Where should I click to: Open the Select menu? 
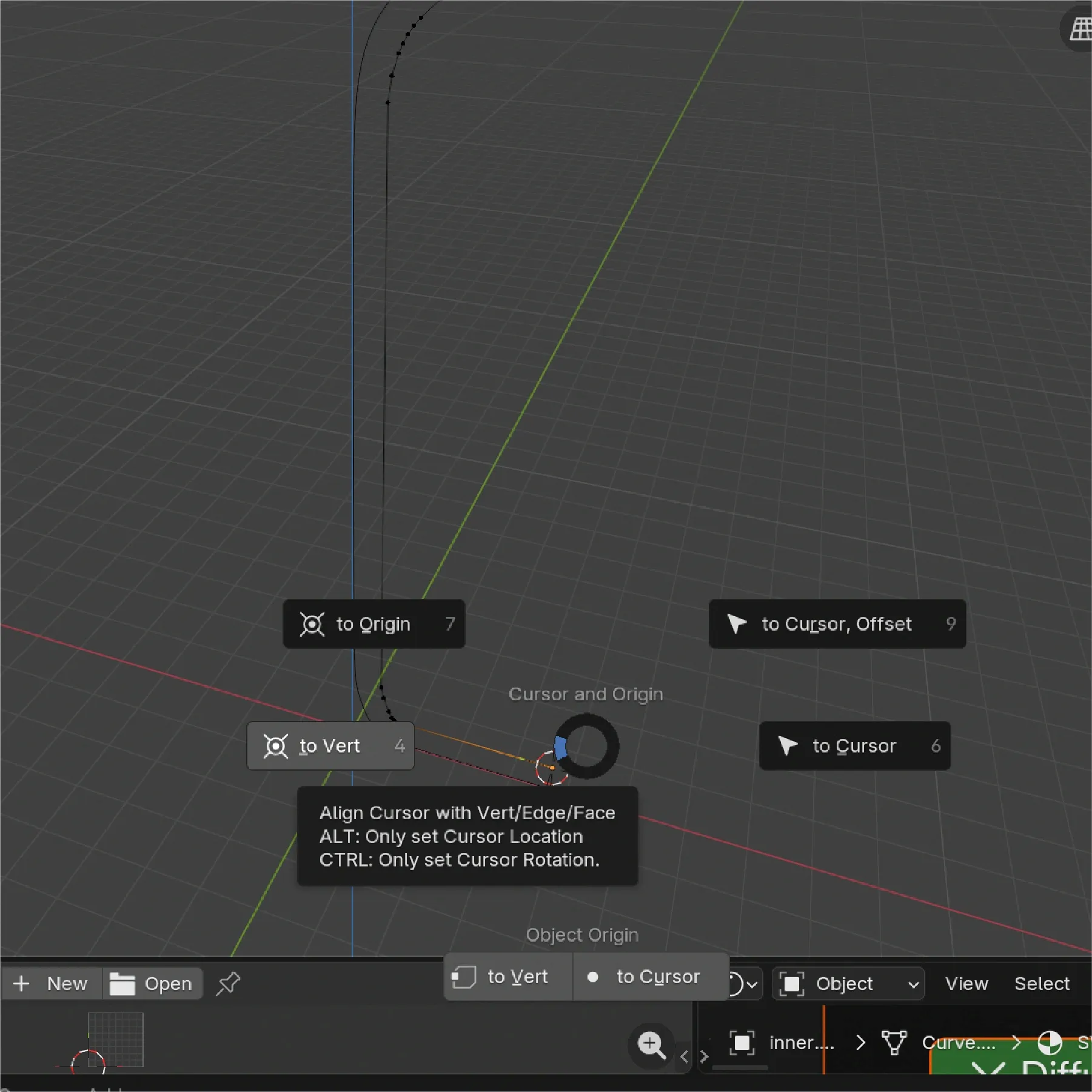pyautogui.click(x=1042, y=983)
